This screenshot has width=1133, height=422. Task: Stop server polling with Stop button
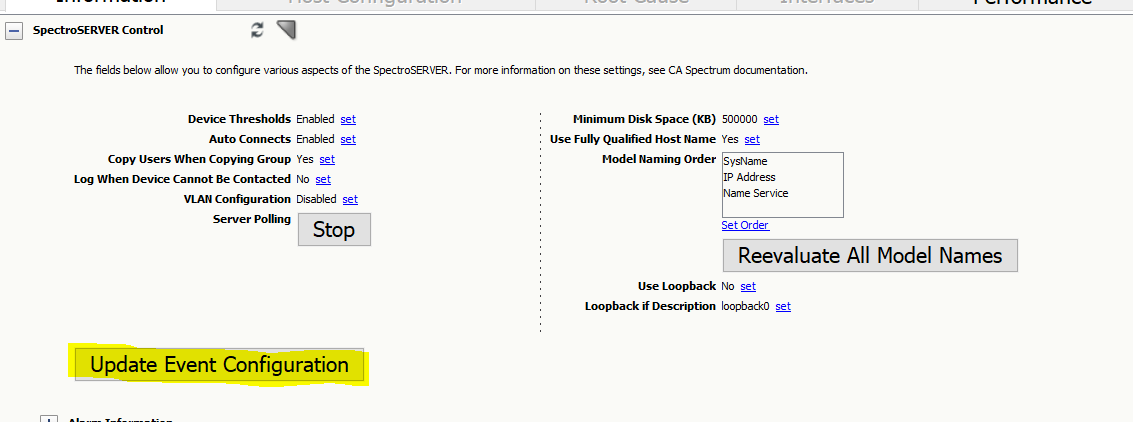click(x=334, y=230)
